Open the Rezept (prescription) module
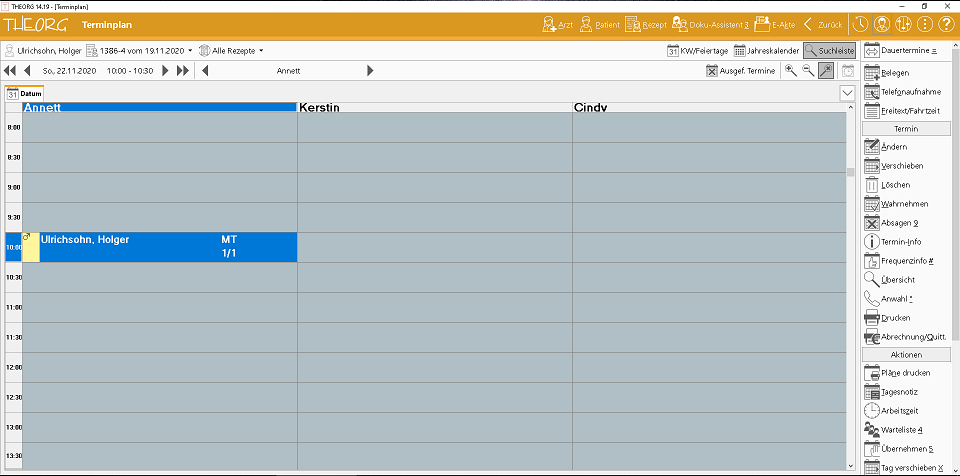Screen dimensions: 960x476 [x=646, y=25]
